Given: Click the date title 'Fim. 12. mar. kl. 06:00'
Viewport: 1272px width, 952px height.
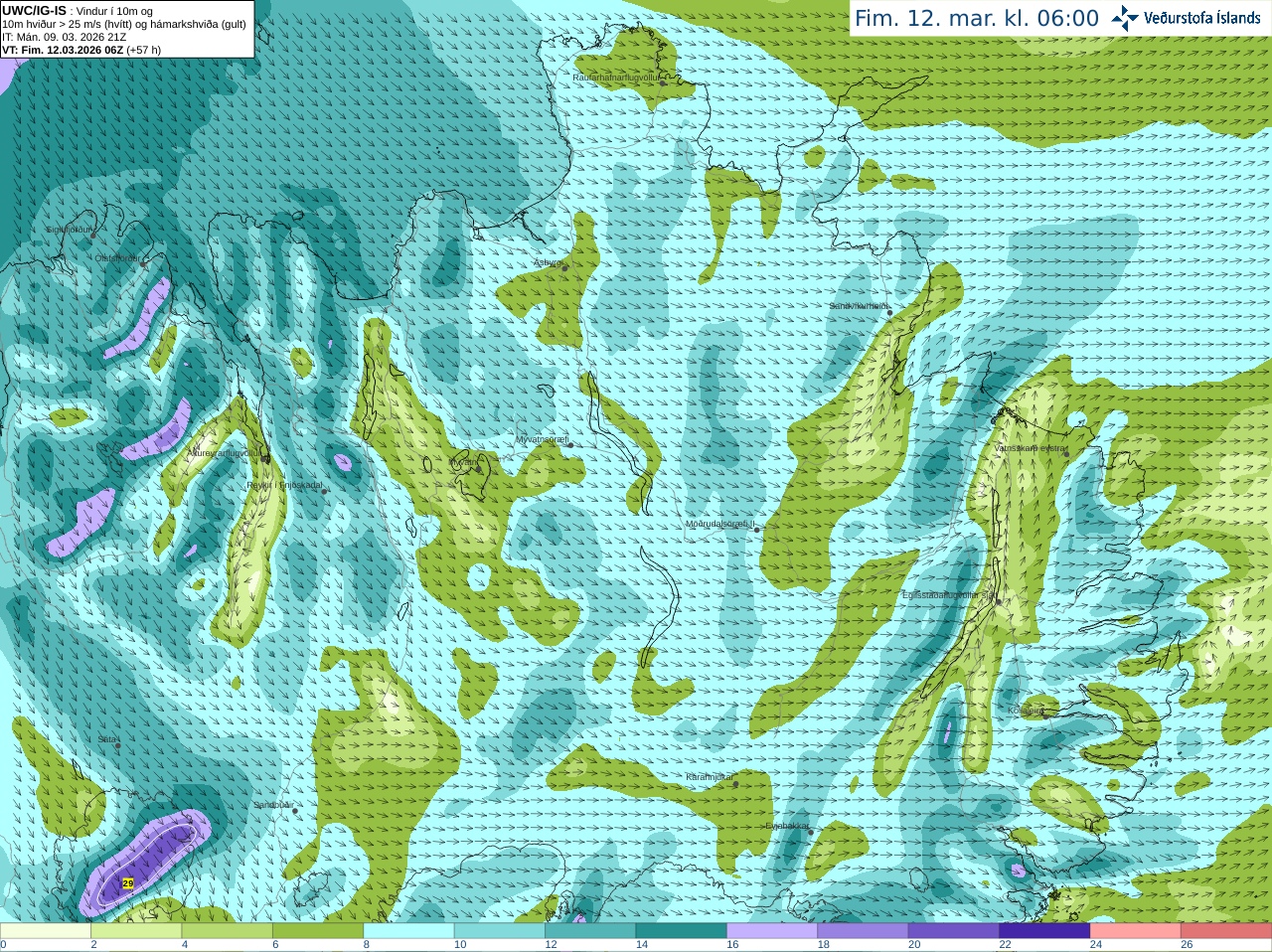Looking at the screenshot, I should click(977, 18).
